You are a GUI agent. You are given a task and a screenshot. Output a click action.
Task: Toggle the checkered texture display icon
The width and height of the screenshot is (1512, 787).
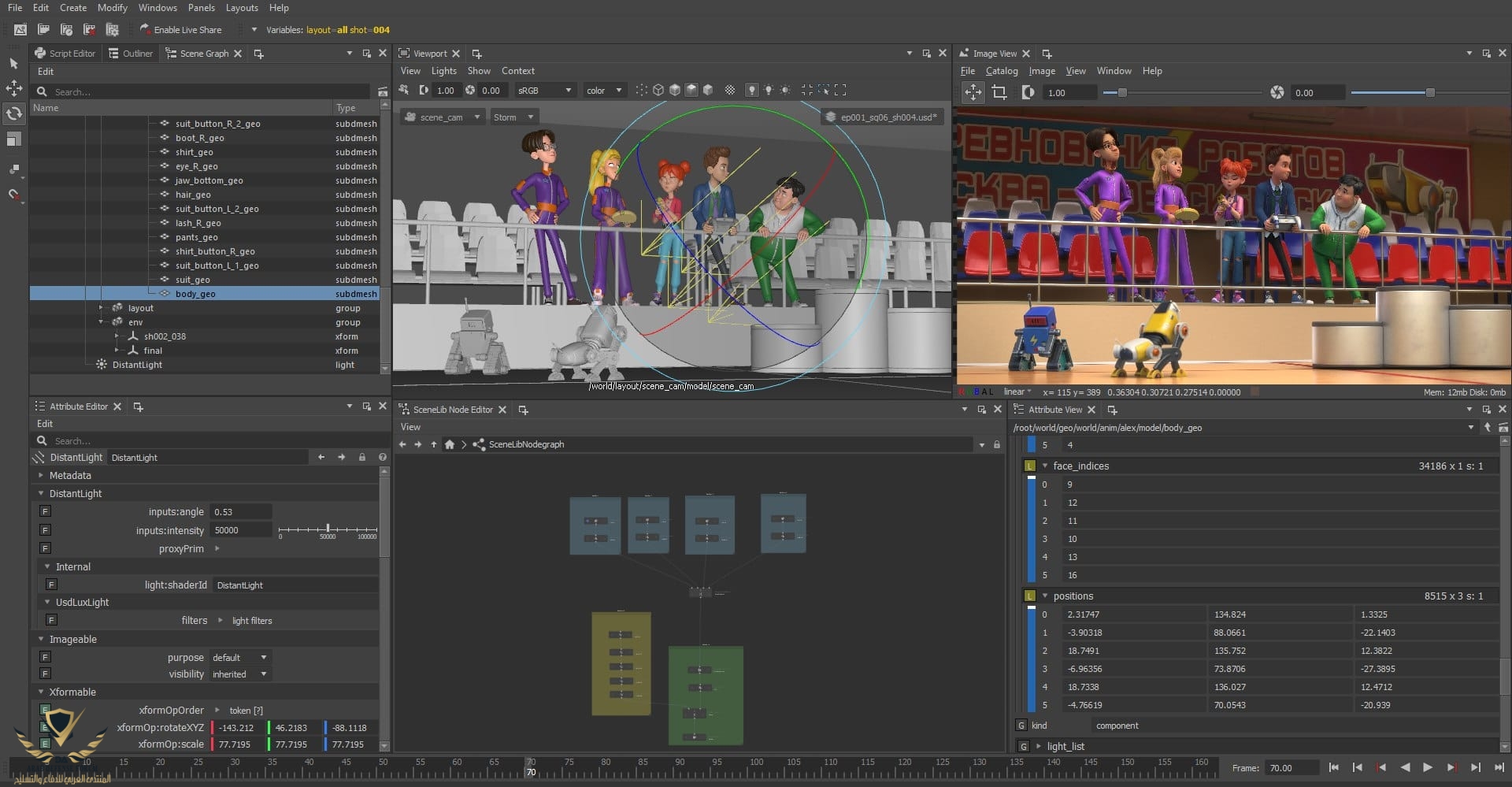point(730,91)
